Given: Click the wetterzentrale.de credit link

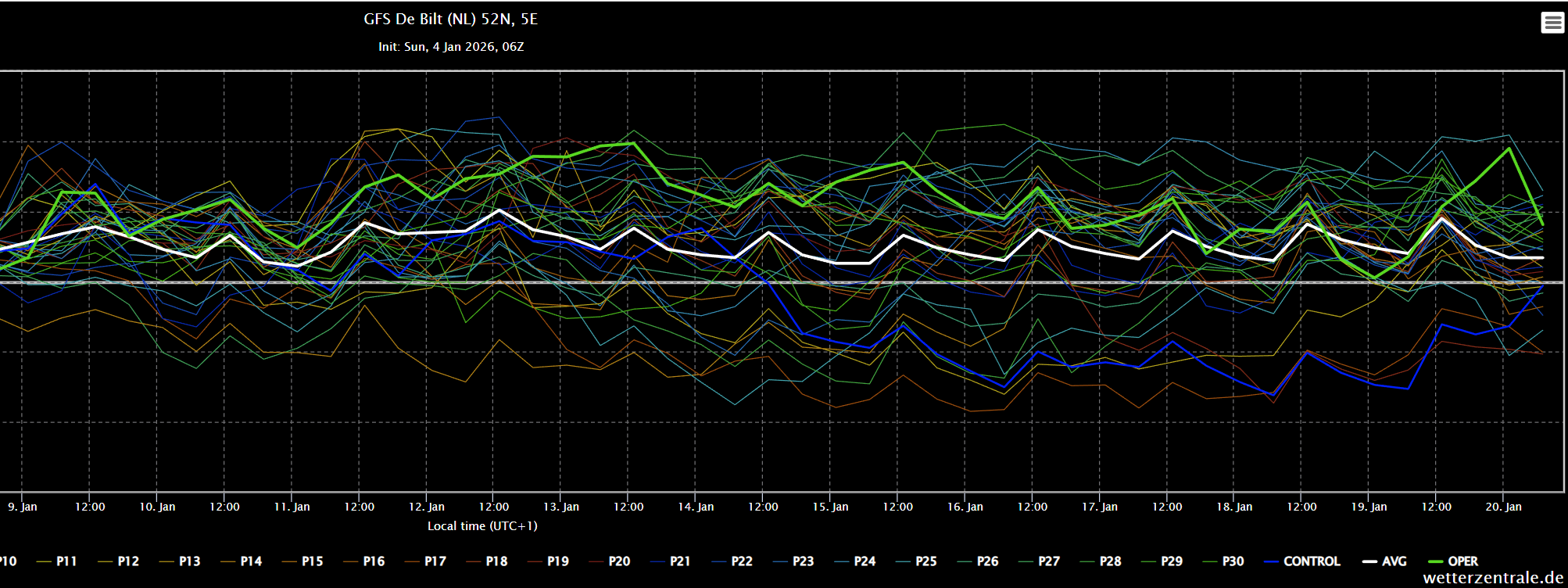Looking at the screenshot, I should (x=1493, y=578).
